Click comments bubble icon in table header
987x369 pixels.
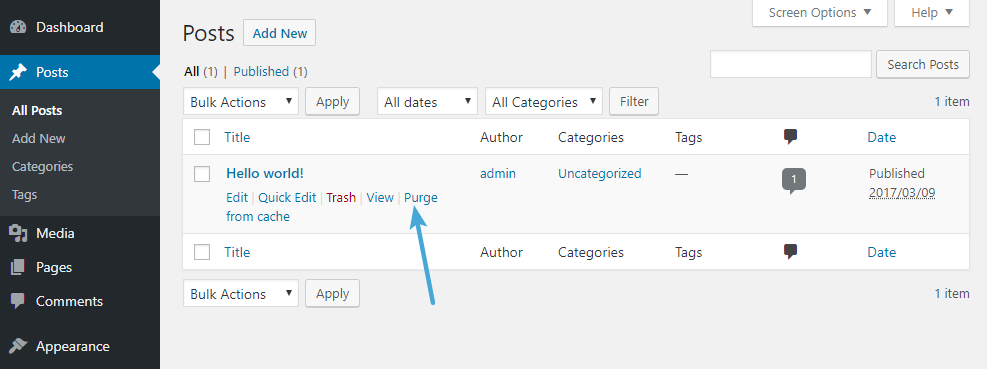tap(791, 137)
